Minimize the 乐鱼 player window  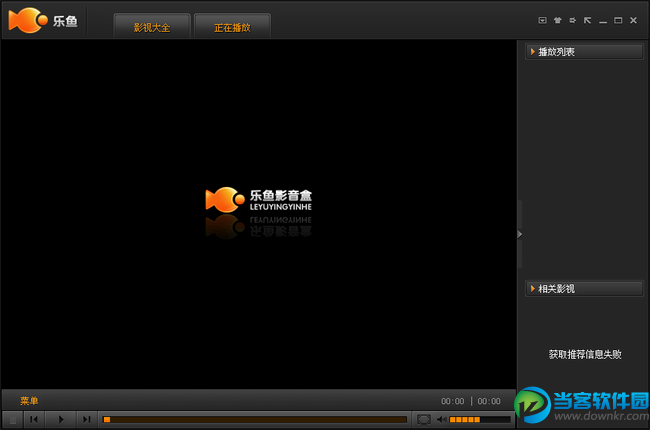[603, 20]
